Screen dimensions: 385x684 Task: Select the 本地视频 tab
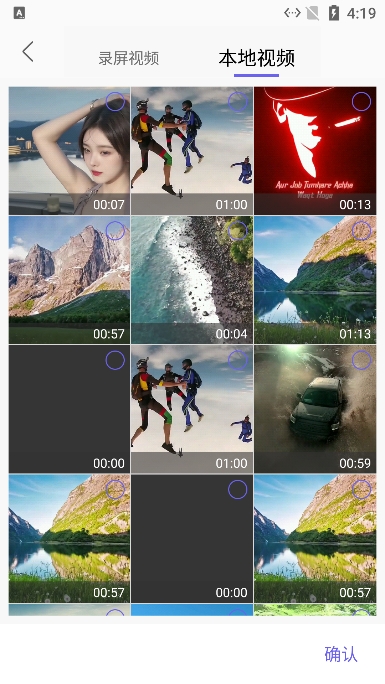(x=256, y=58)
